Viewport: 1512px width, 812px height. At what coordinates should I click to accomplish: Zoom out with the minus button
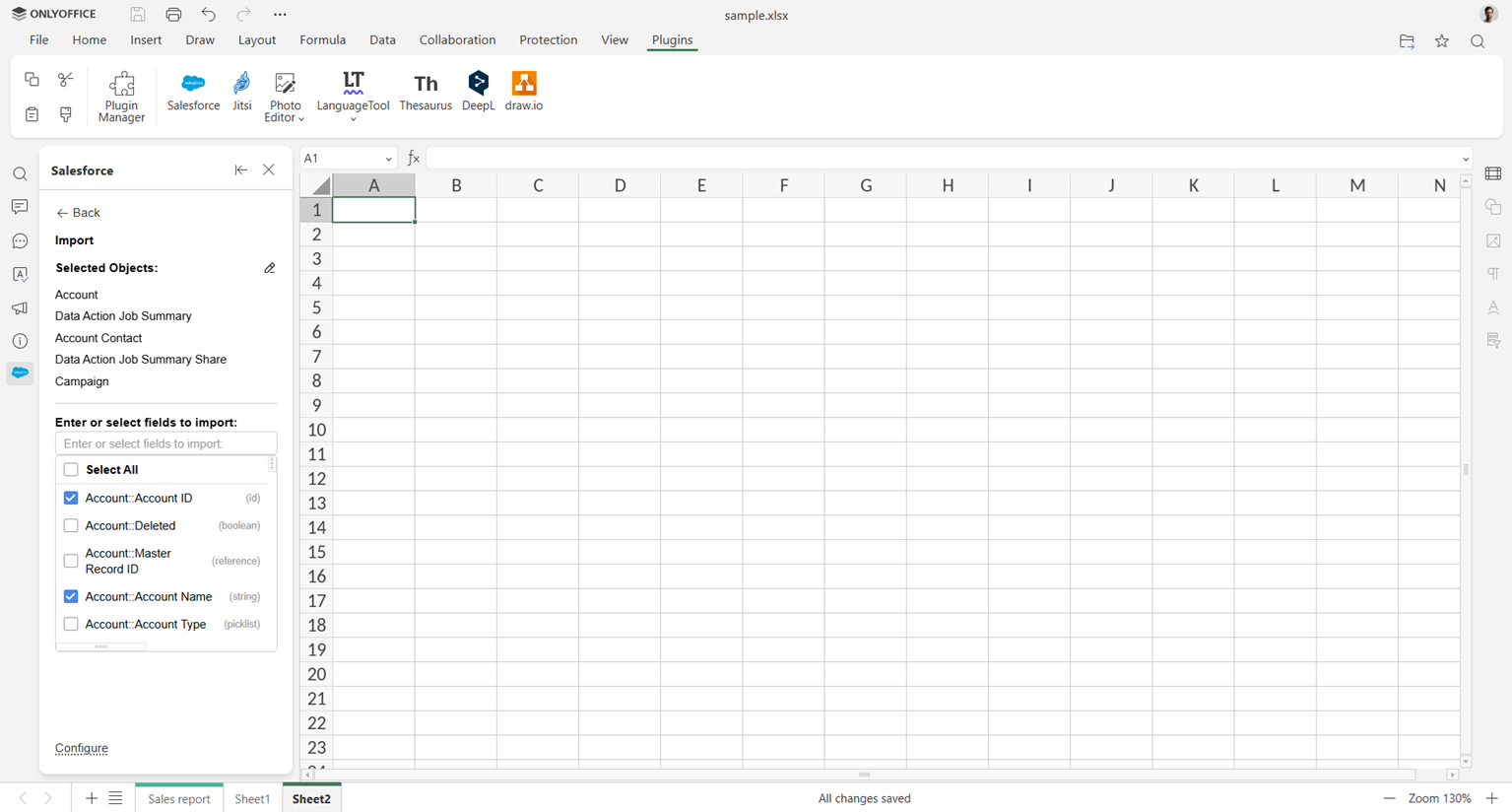tap(1389, 798)
